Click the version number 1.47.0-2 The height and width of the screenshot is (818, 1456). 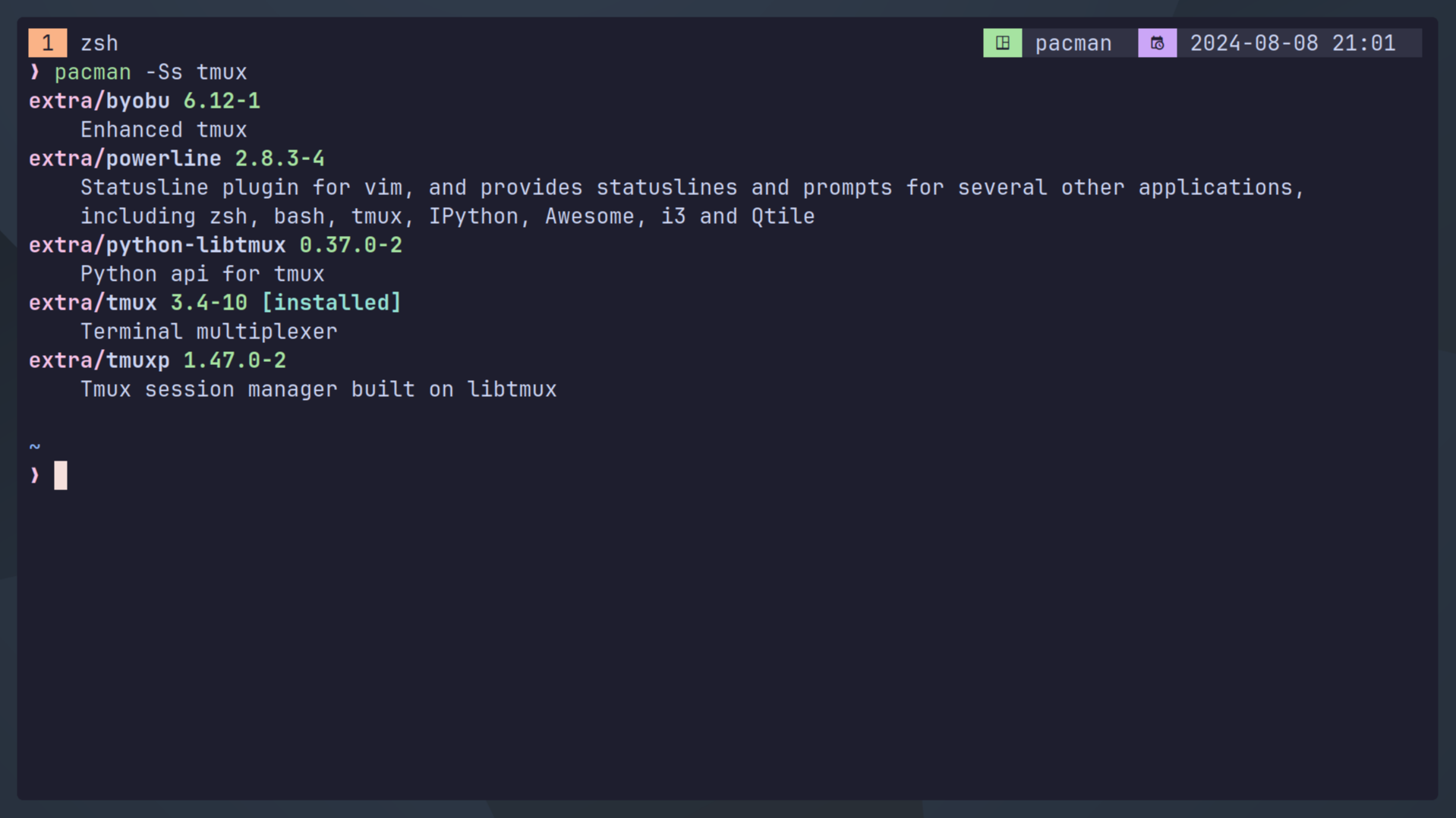pos(235,360)
